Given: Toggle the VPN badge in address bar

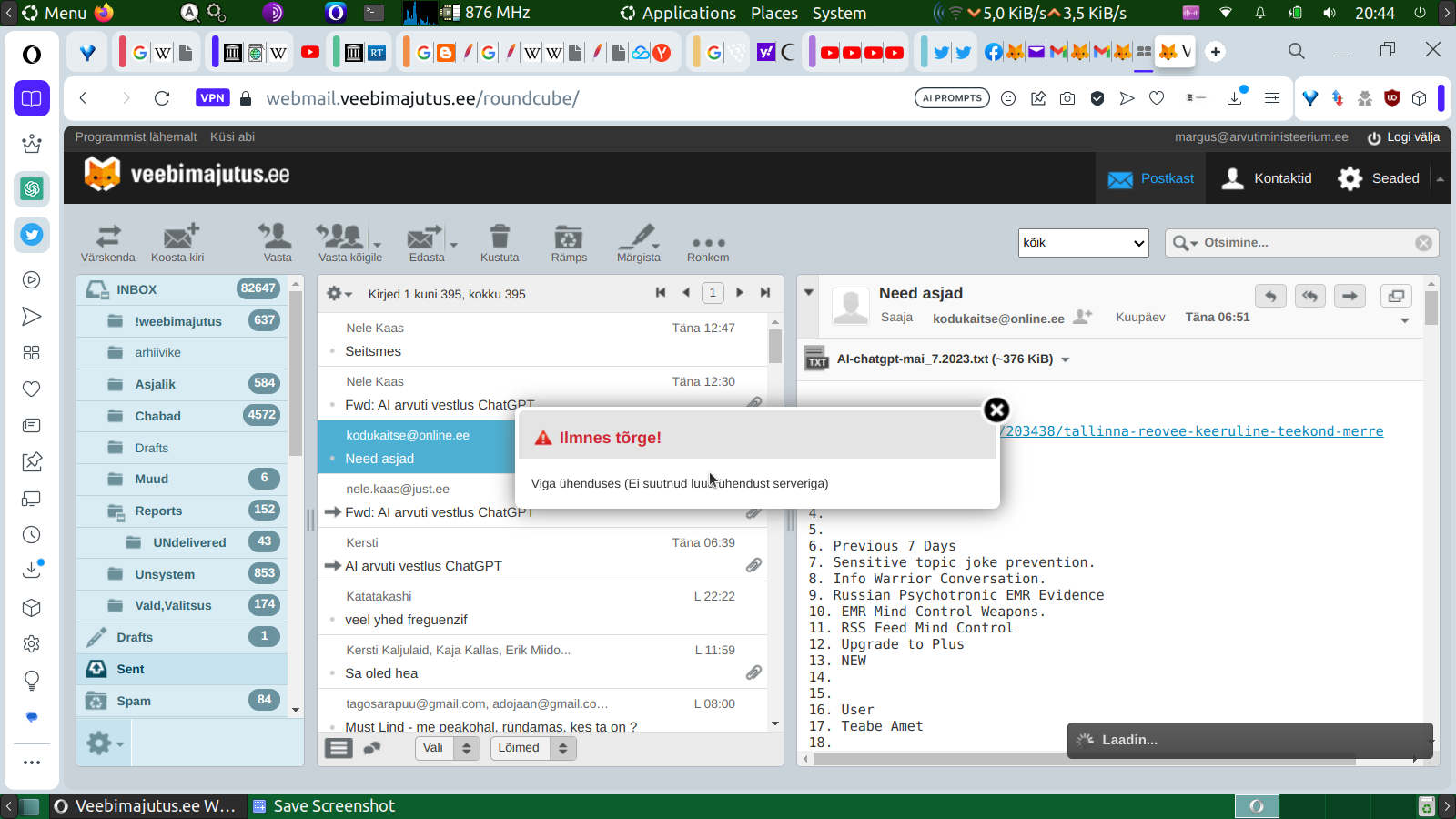Looking at the screenshot, I should tap(212, 98).
